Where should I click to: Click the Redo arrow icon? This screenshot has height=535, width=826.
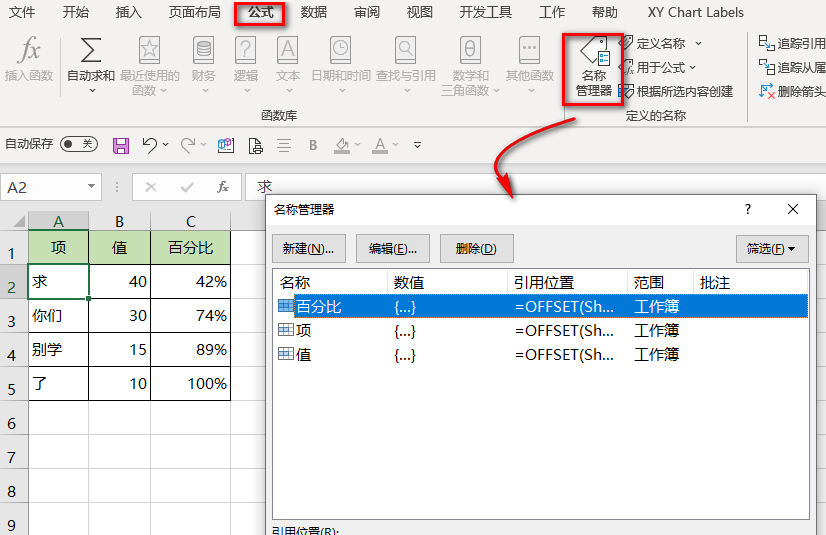click(188, 145)
